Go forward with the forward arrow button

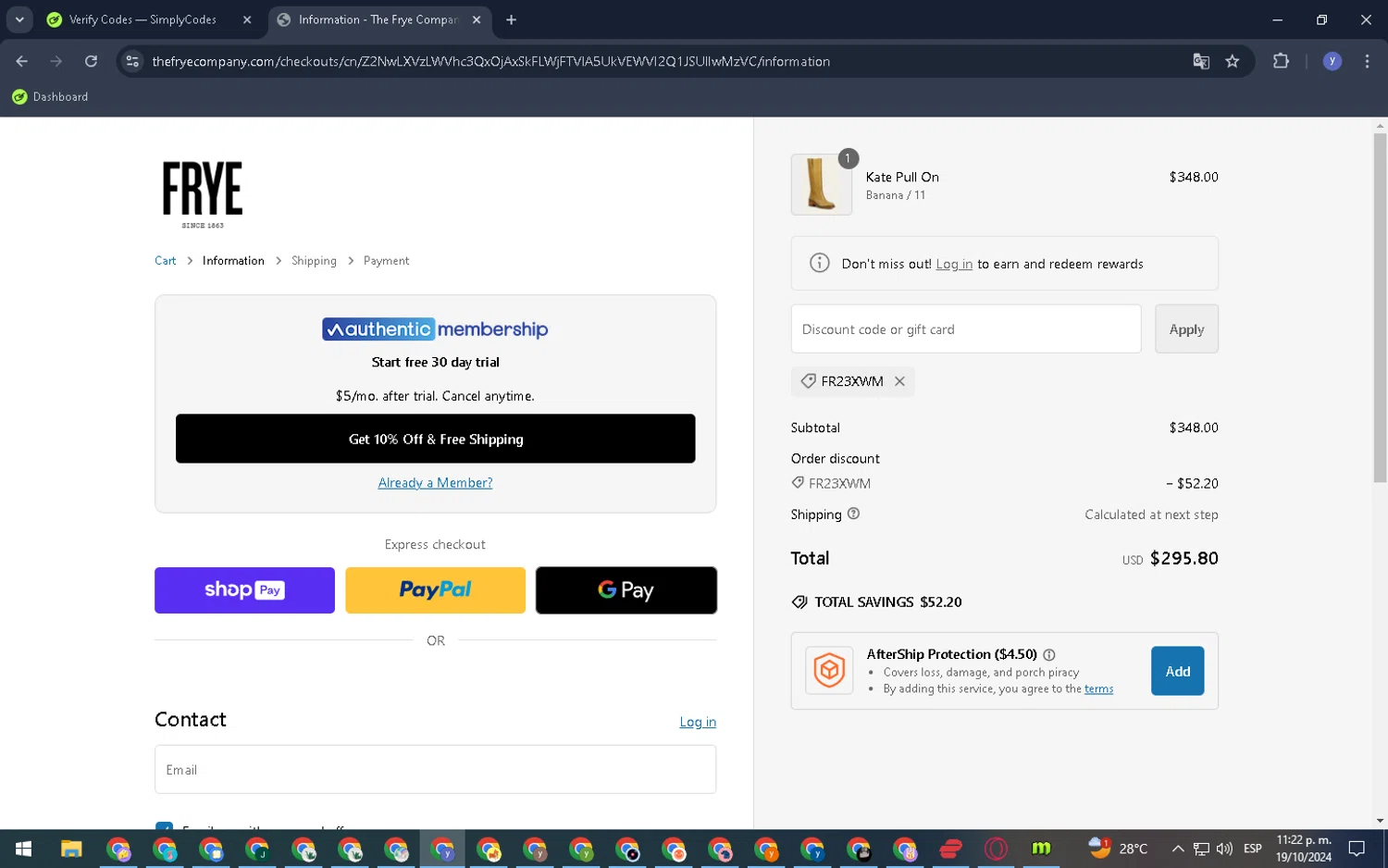pos(56,61)
